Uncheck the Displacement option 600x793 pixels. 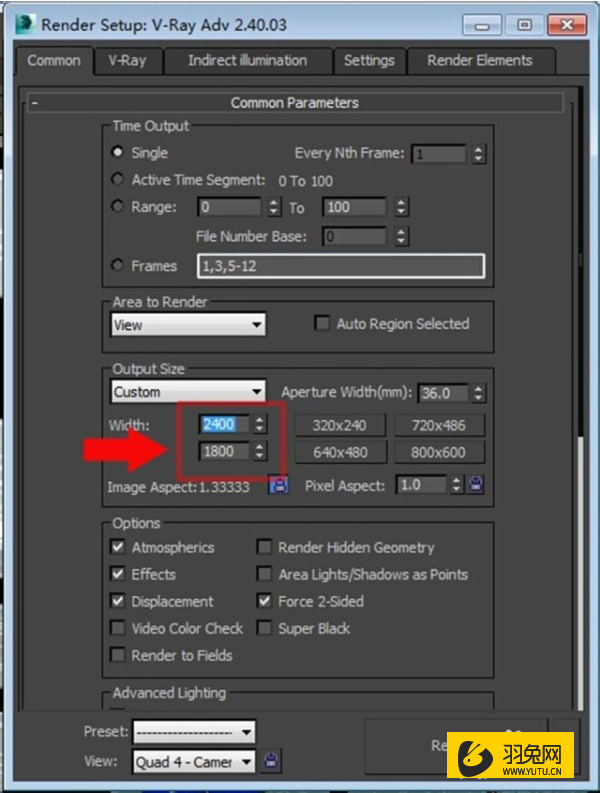tap(118, 601)
